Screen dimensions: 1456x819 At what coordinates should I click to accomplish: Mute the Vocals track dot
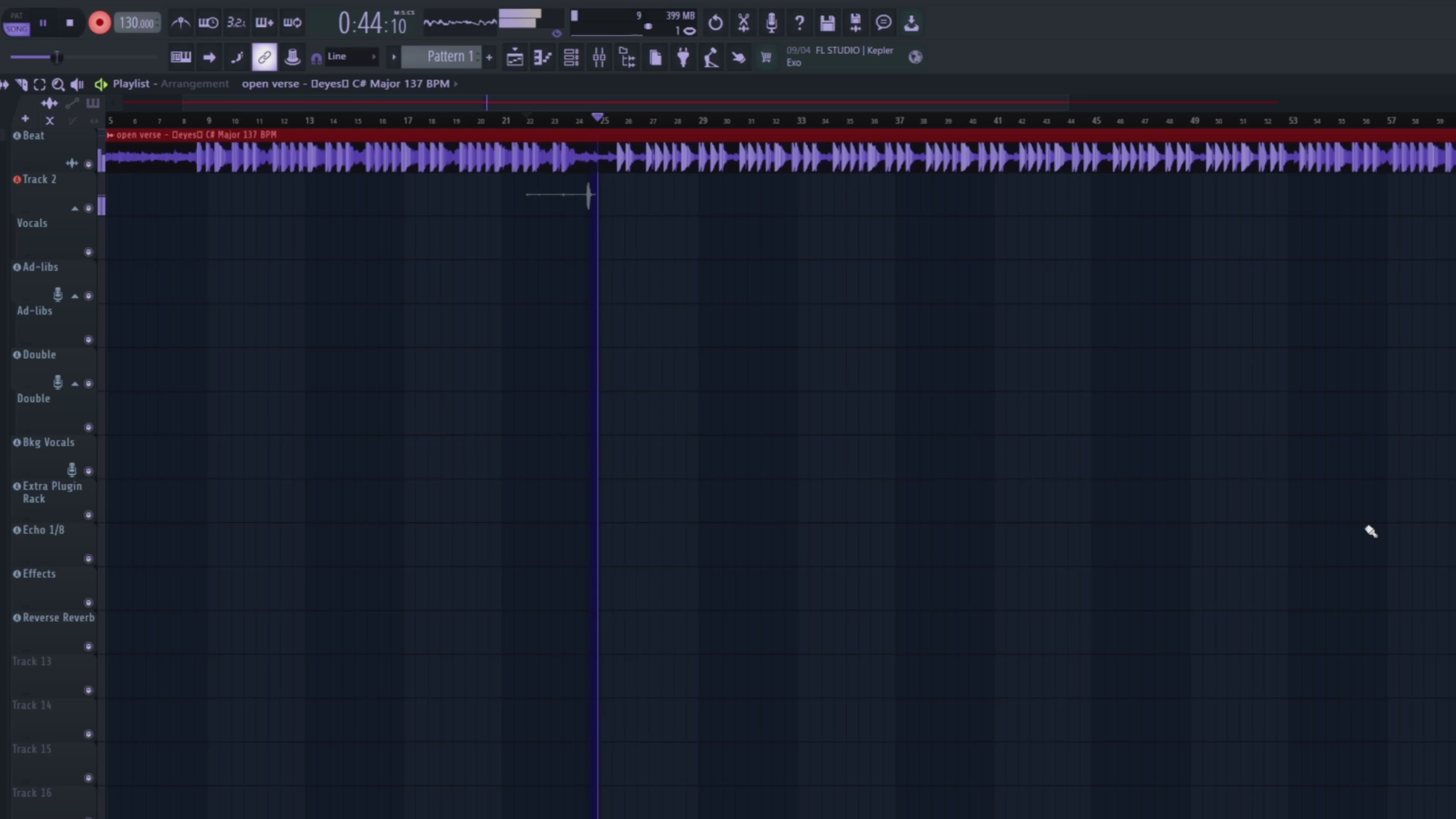[88, 251]
